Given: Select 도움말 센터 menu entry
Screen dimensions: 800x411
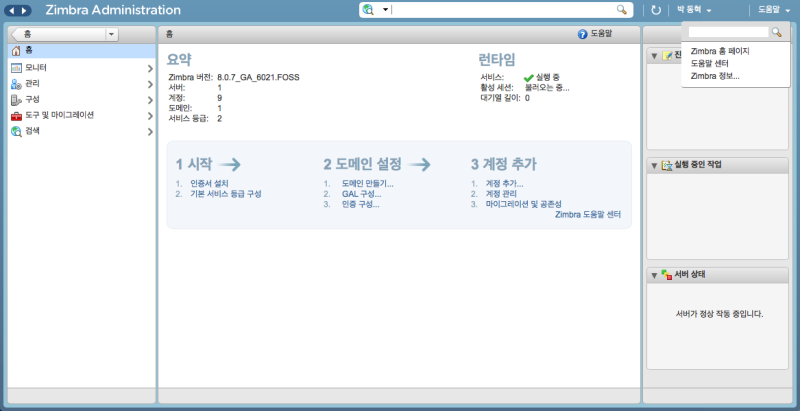Looking at the screenshot, I should [710, 64].
